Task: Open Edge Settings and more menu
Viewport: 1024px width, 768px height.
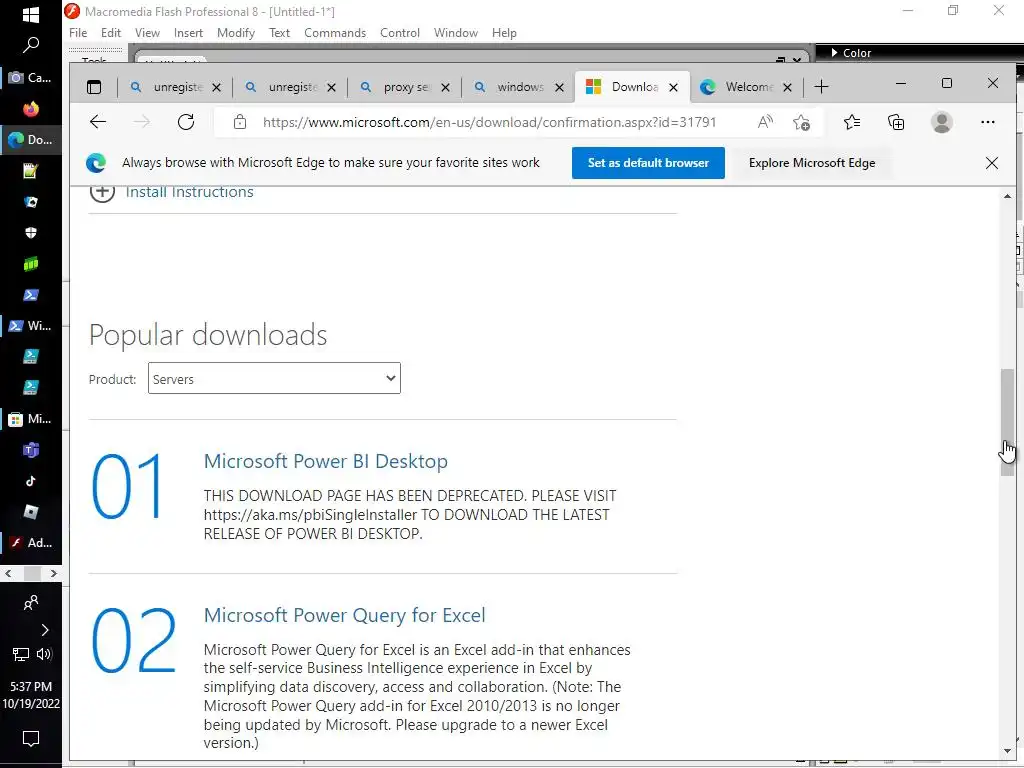Action: [987, 122]
